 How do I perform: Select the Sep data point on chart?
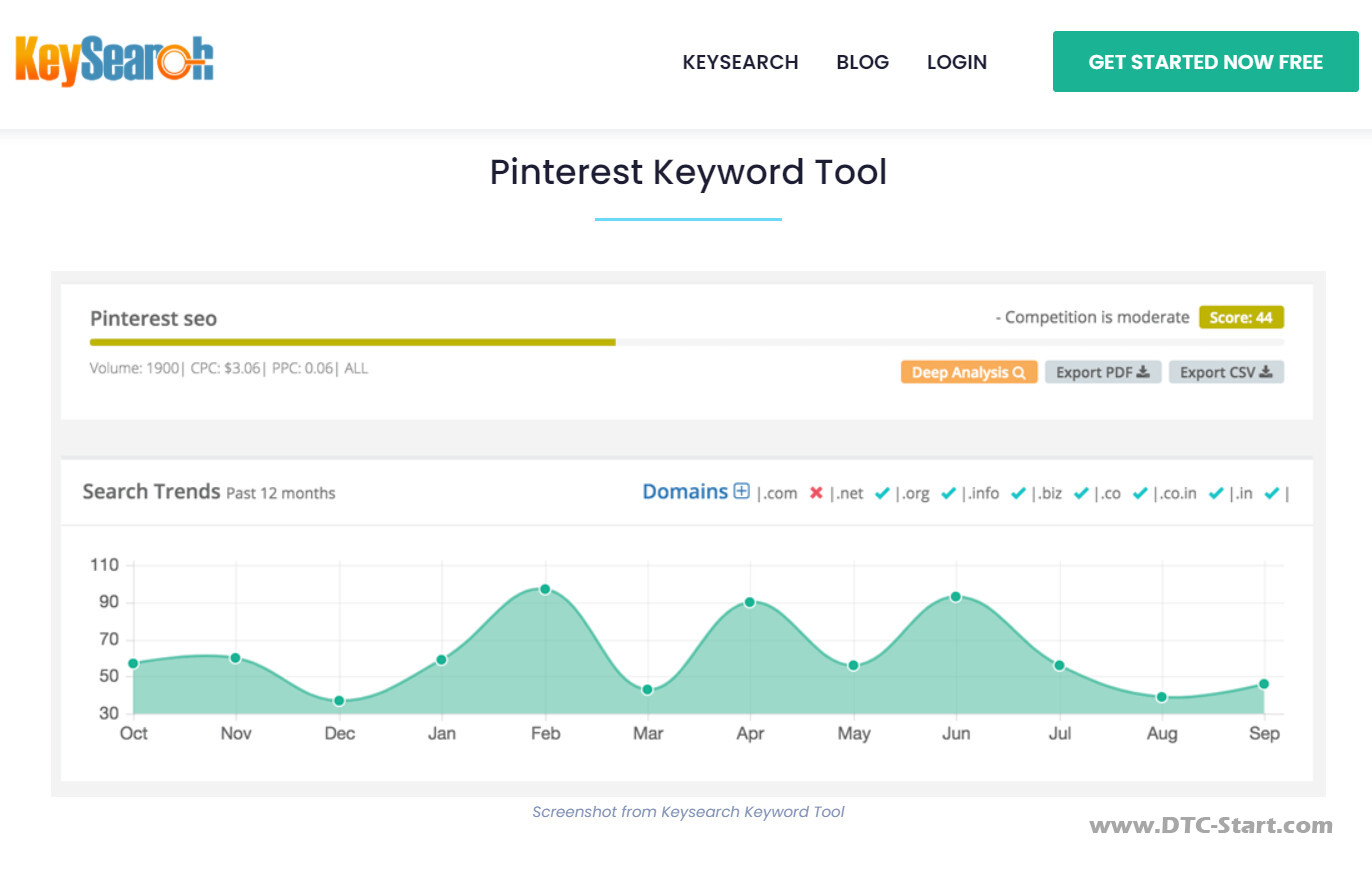pyautogui.click(x=1264, y=683)
